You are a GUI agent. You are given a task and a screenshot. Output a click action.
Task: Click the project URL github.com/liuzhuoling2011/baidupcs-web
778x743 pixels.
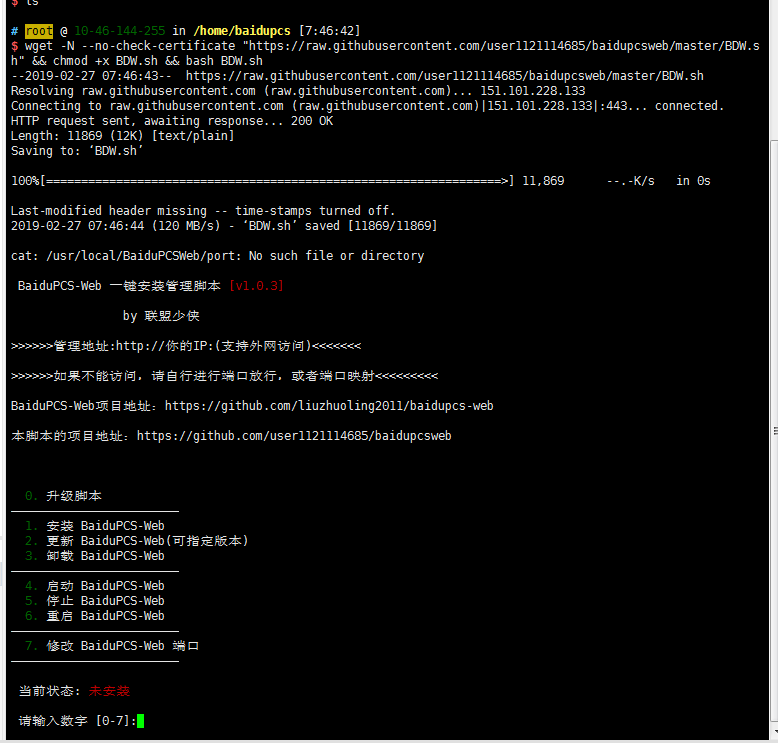329,406
